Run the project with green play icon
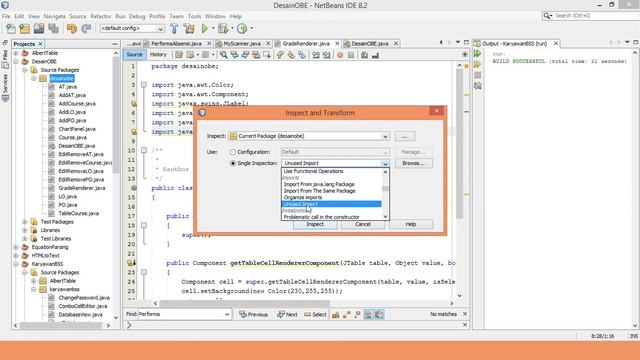This screenshot has width=640, height=360. (x=204, y=29)
